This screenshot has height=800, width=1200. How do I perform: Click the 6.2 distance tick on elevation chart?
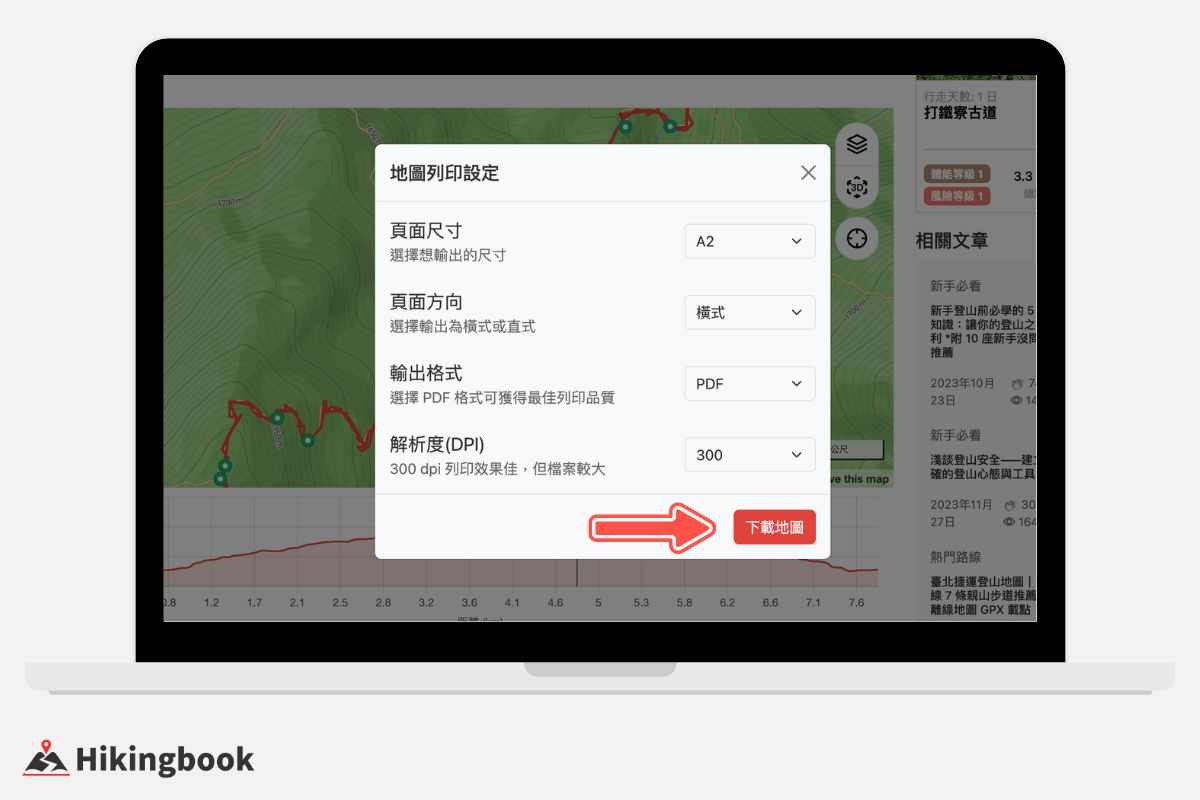[727, 603]
